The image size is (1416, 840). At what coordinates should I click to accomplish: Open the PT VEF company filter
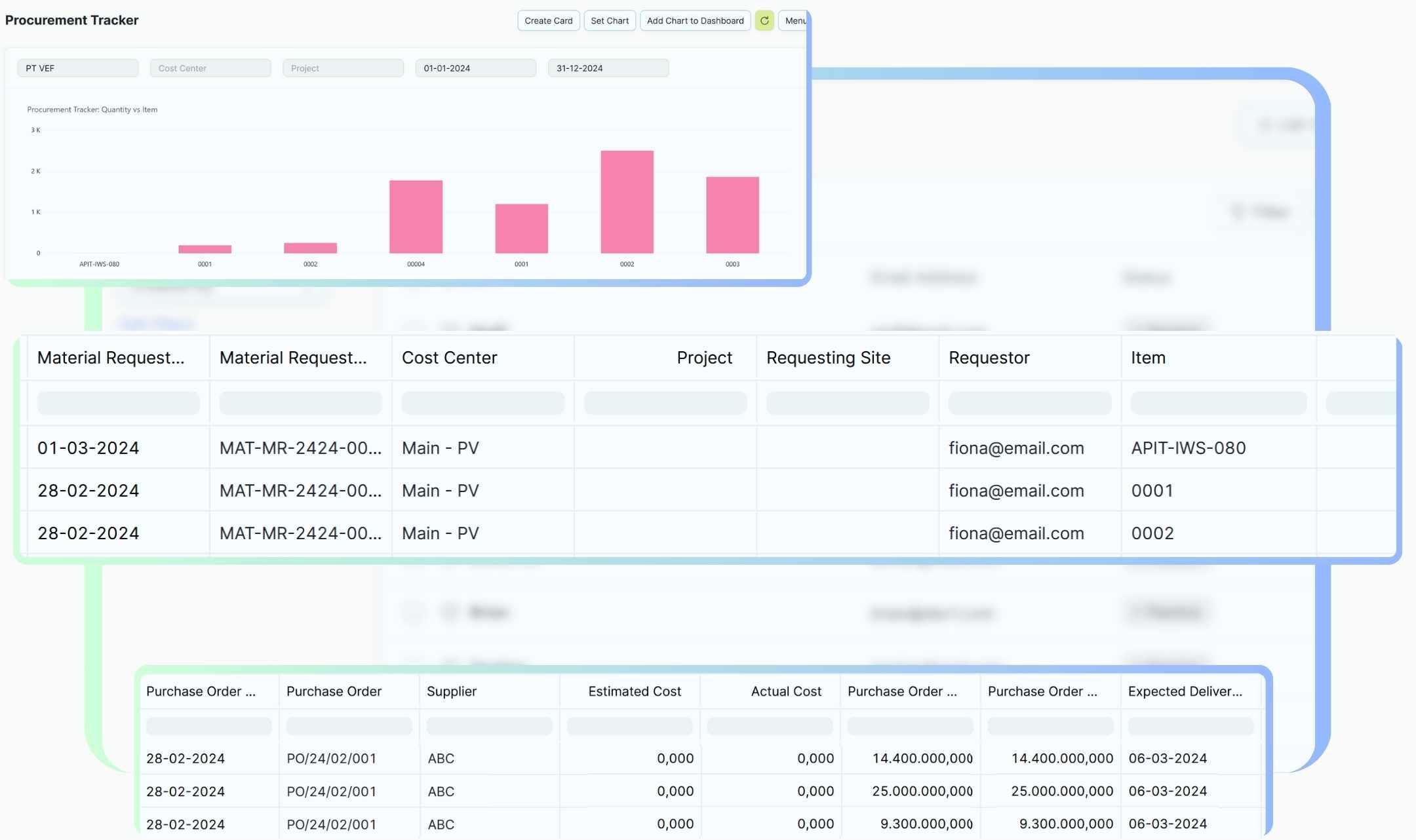[x=77, y=68]
